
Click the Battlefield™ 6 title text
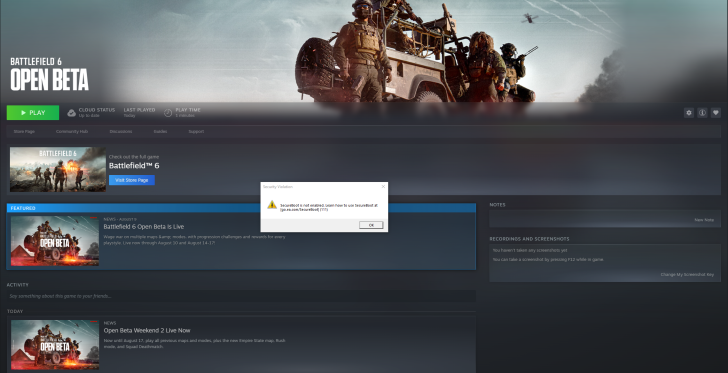(x=134, y=165)
